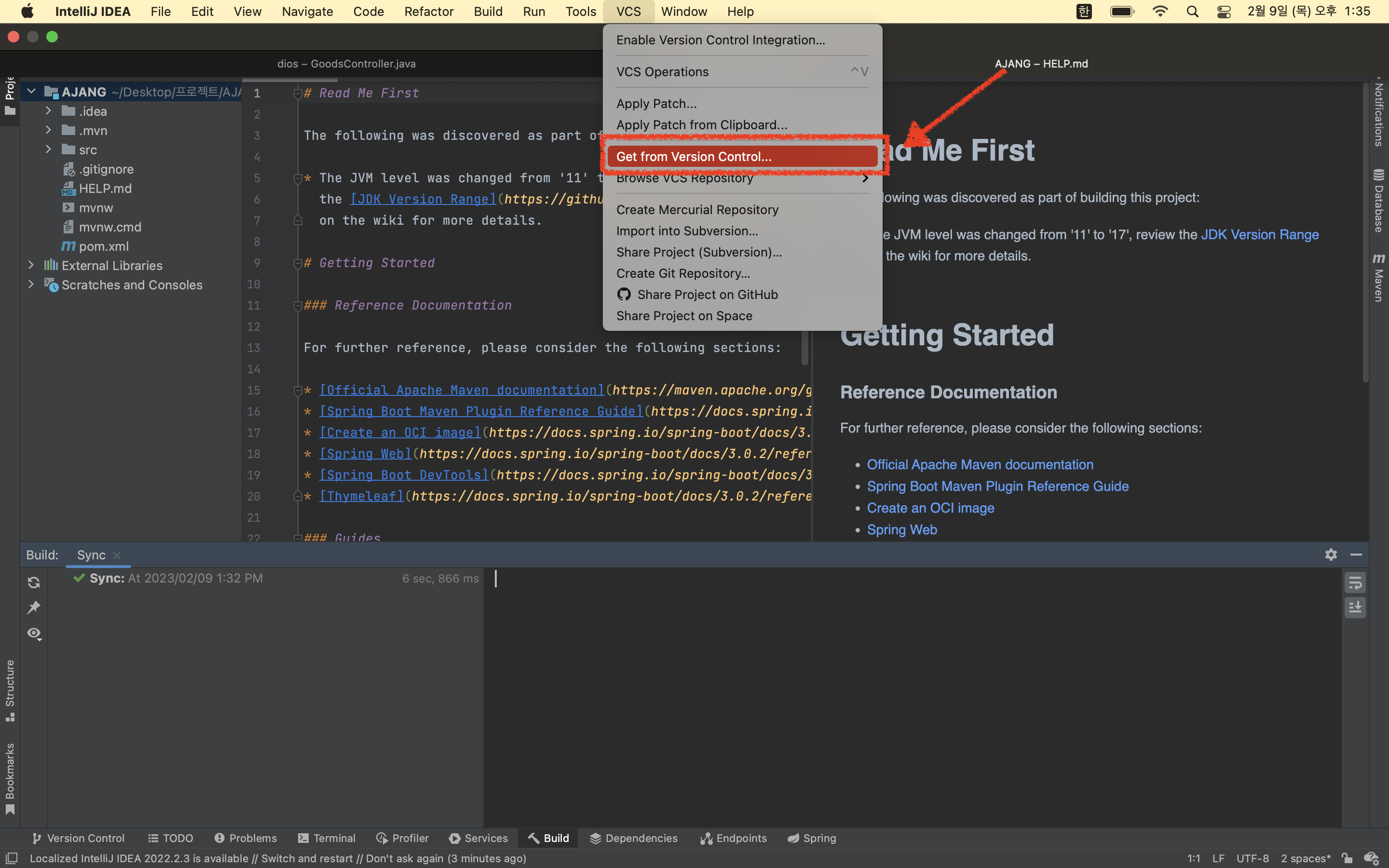Toggle scroll-to-end icon in Build output

click(x=1355, y=608)
